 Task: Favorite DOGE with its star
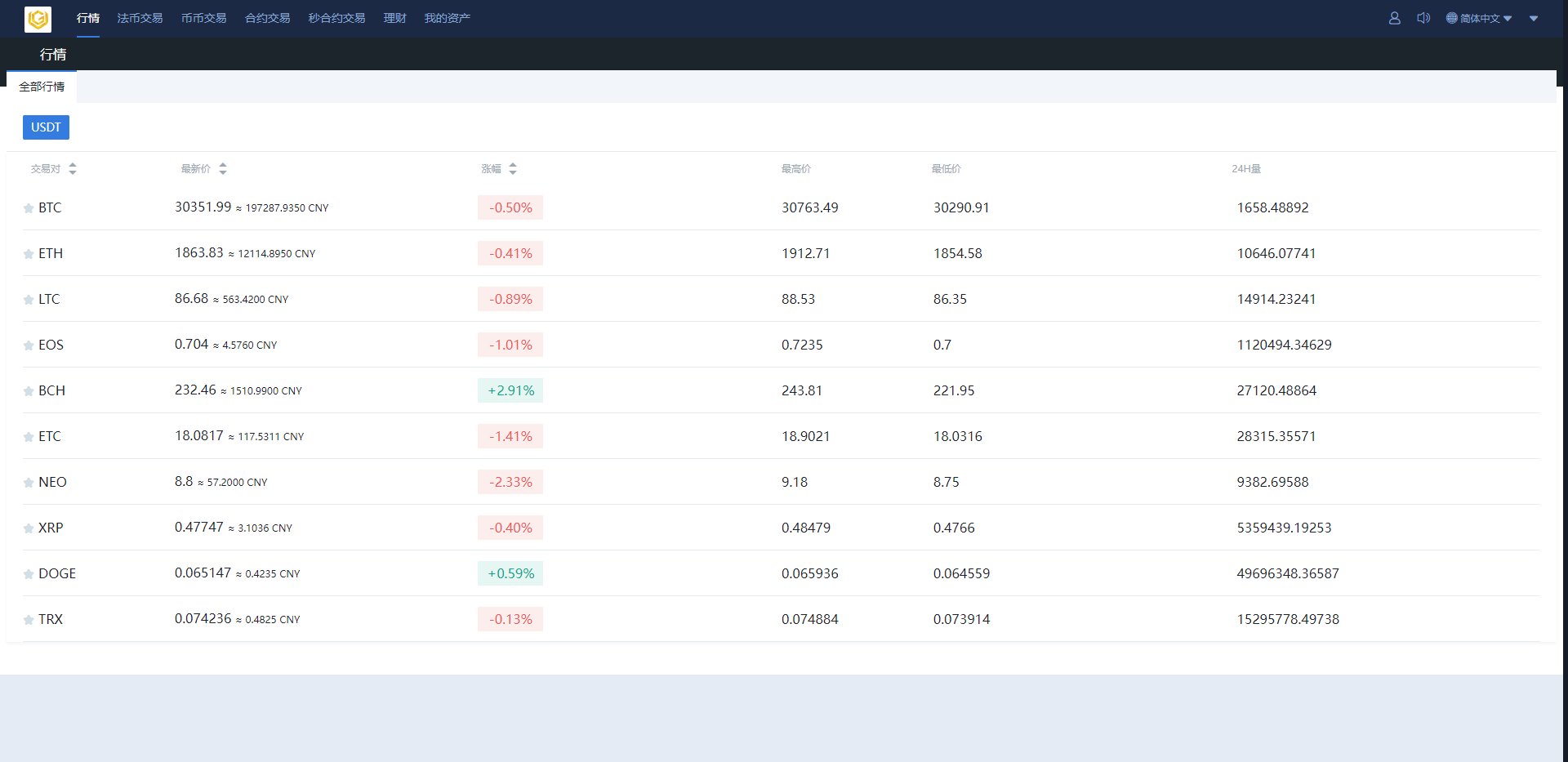29,574
